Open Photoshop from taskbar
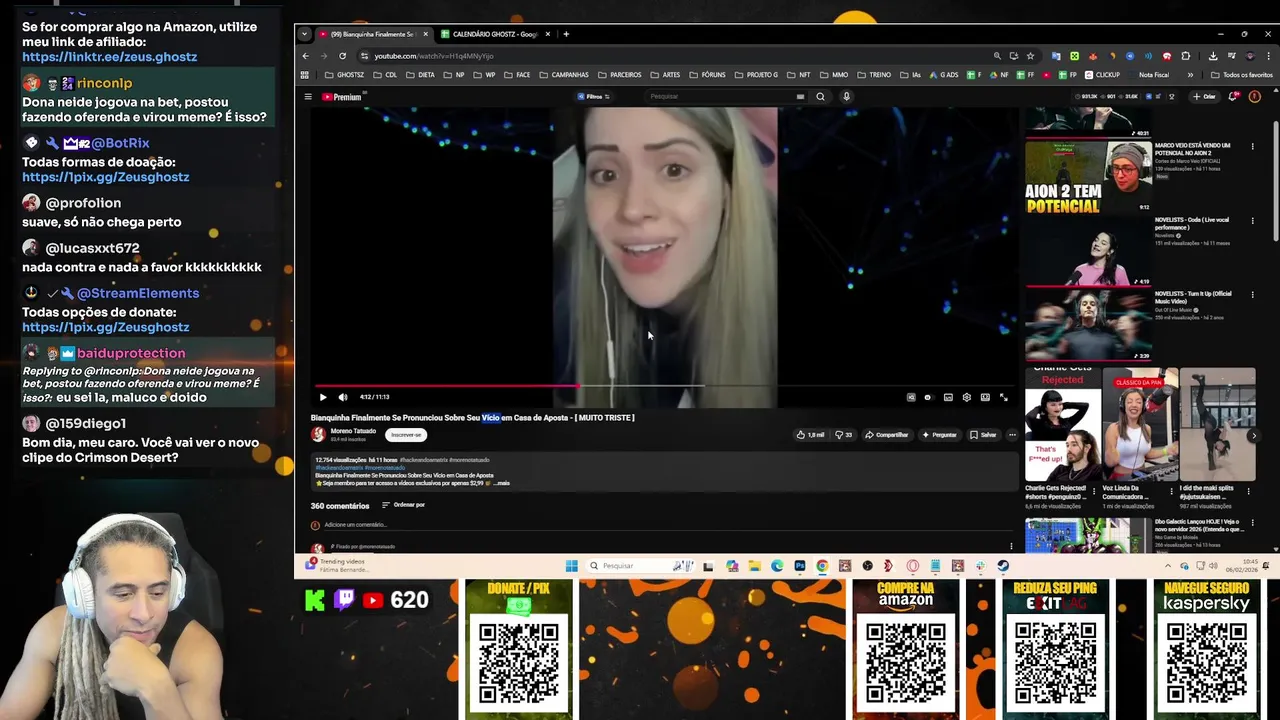The image size is (1280, 720). (800, 566)
